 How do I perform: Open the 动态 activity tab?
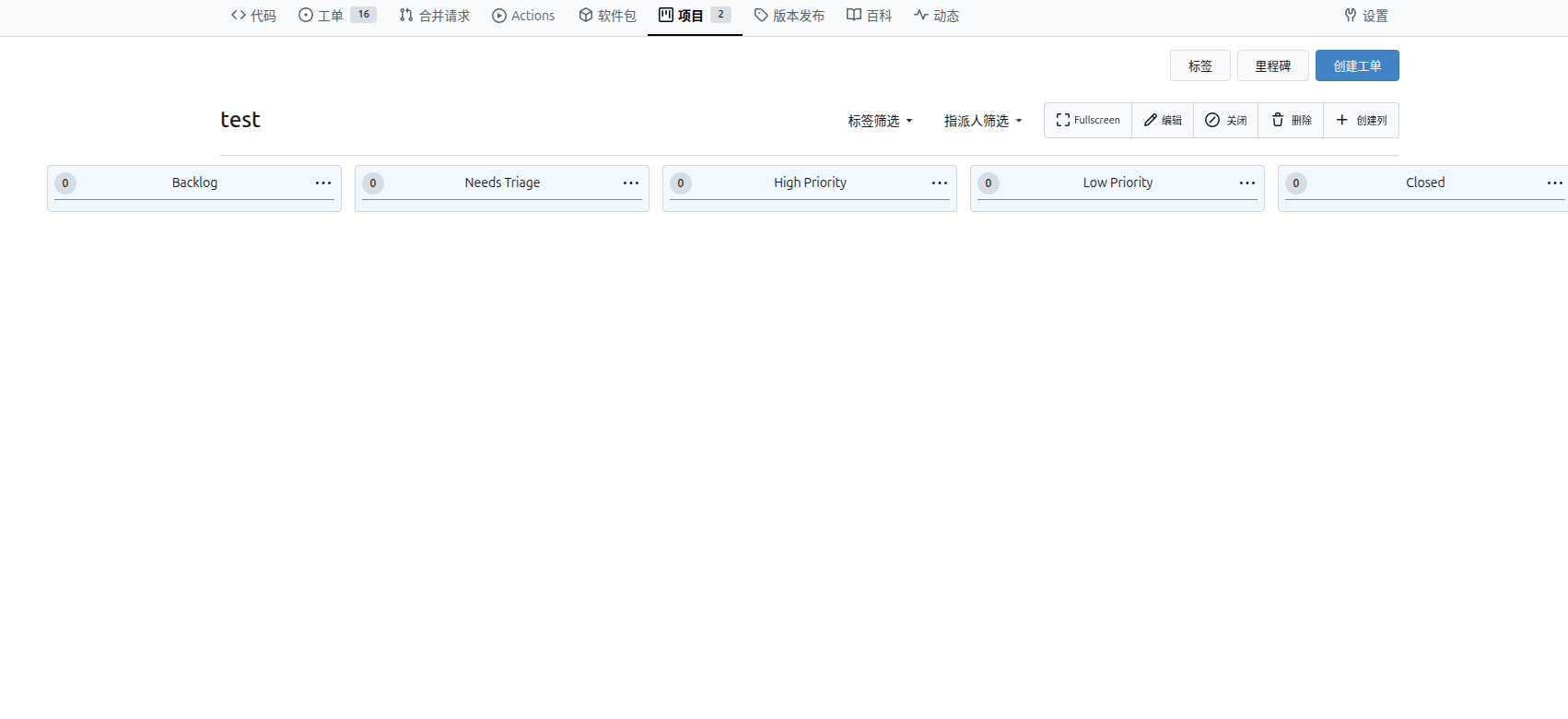[x=936, y=16]
